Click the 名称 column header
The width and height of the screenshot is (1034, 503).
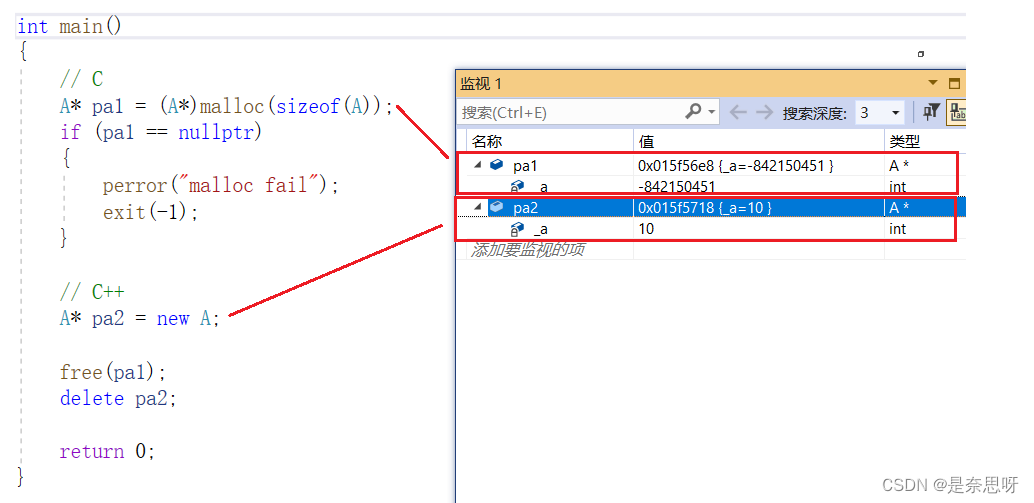coord(487,141)
